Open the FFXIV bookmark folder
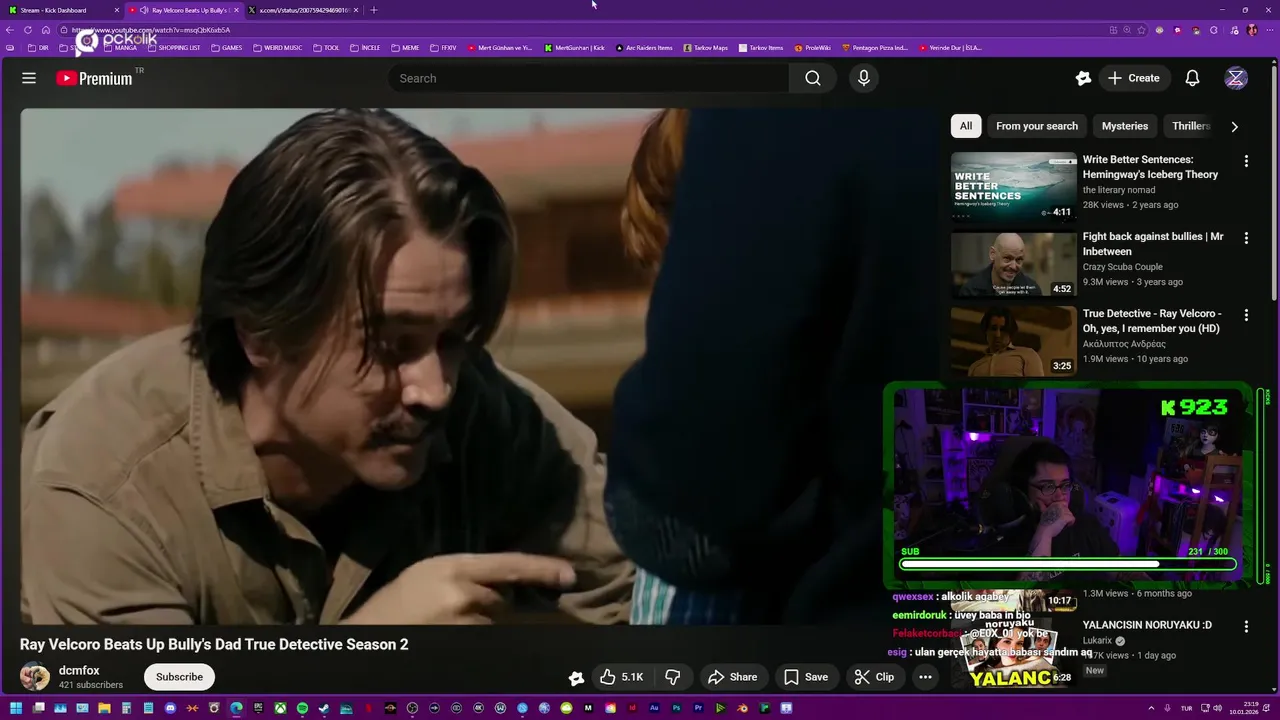The height and width of the screenshot is (720, 1280). pos(443,47)
